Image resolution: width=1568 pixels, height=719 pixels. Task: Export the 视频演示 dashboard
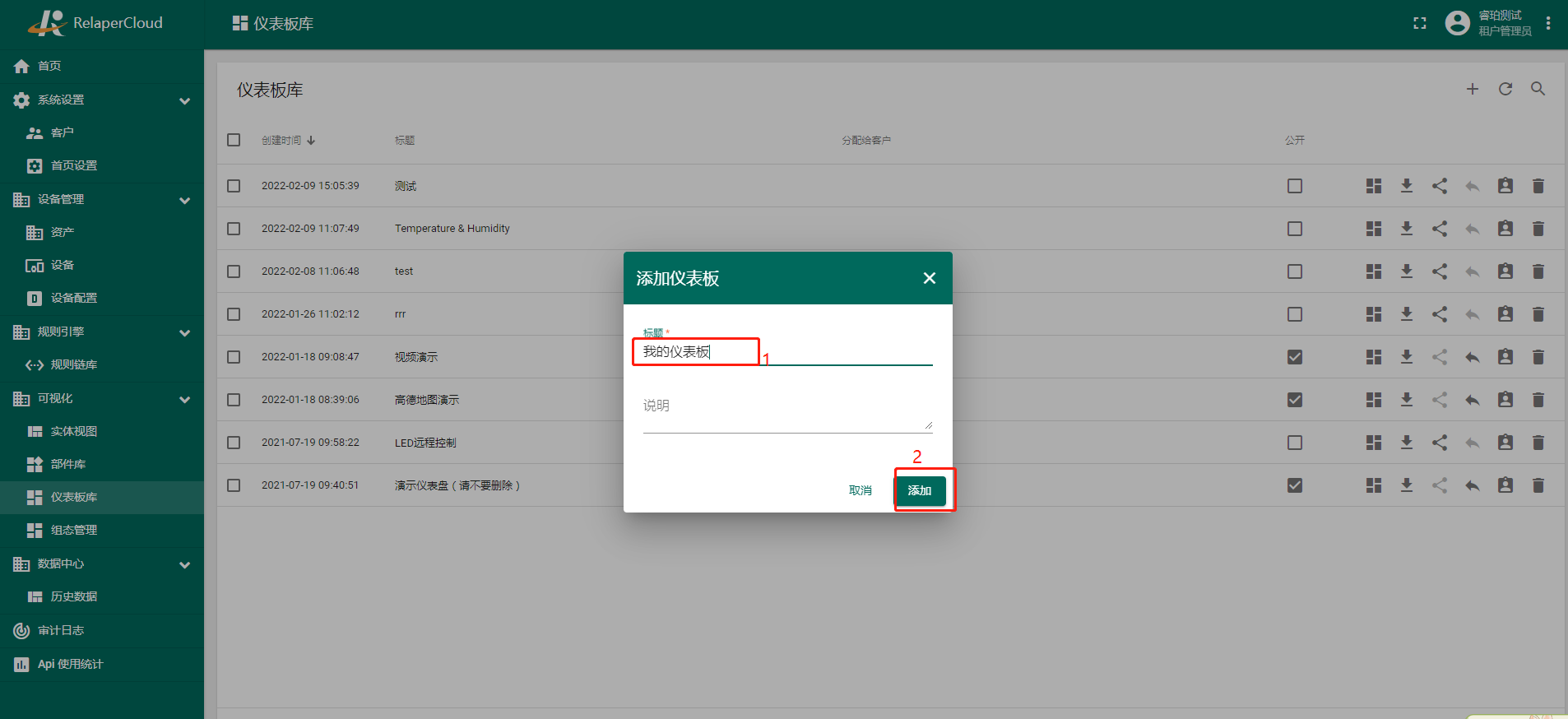1407,357
